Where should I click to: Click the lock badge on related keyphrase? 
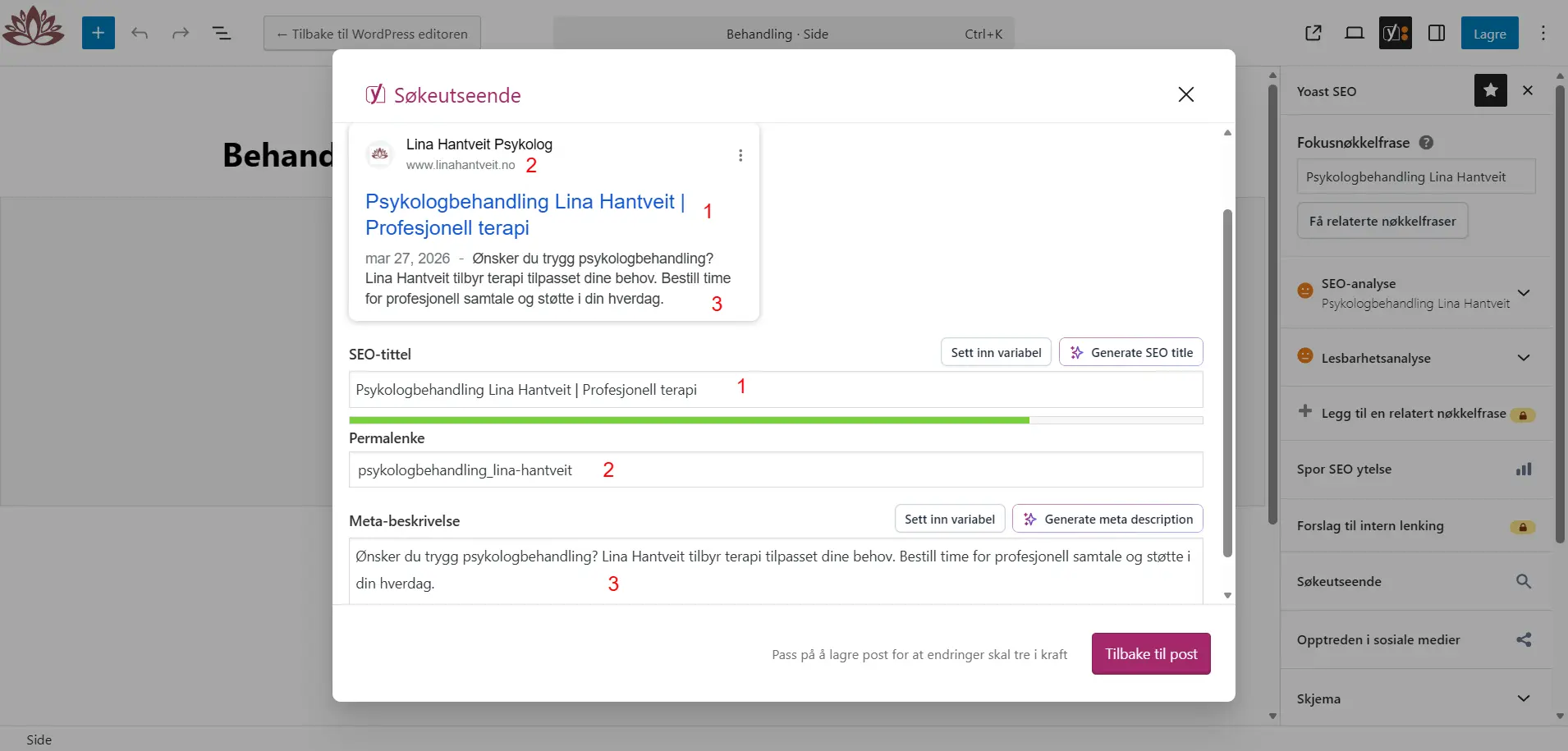1523,415
